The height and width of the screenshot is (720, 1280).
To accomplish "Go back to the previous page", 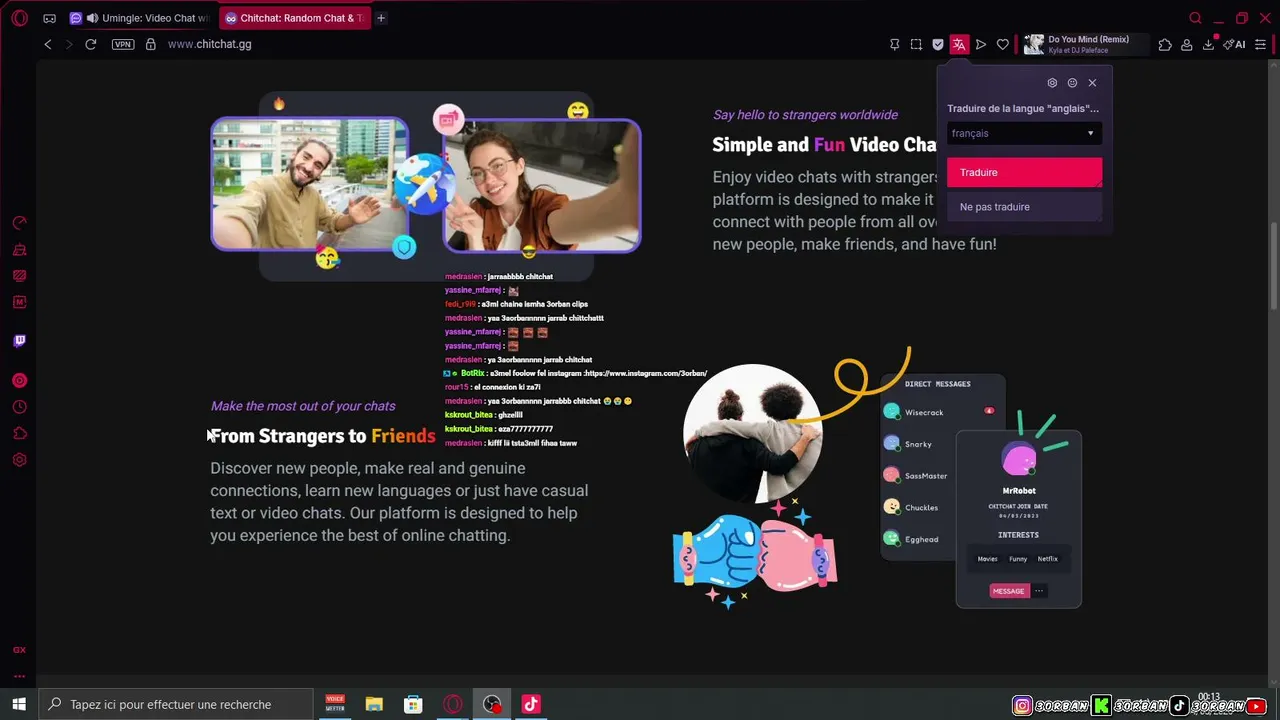I will 47,44.
